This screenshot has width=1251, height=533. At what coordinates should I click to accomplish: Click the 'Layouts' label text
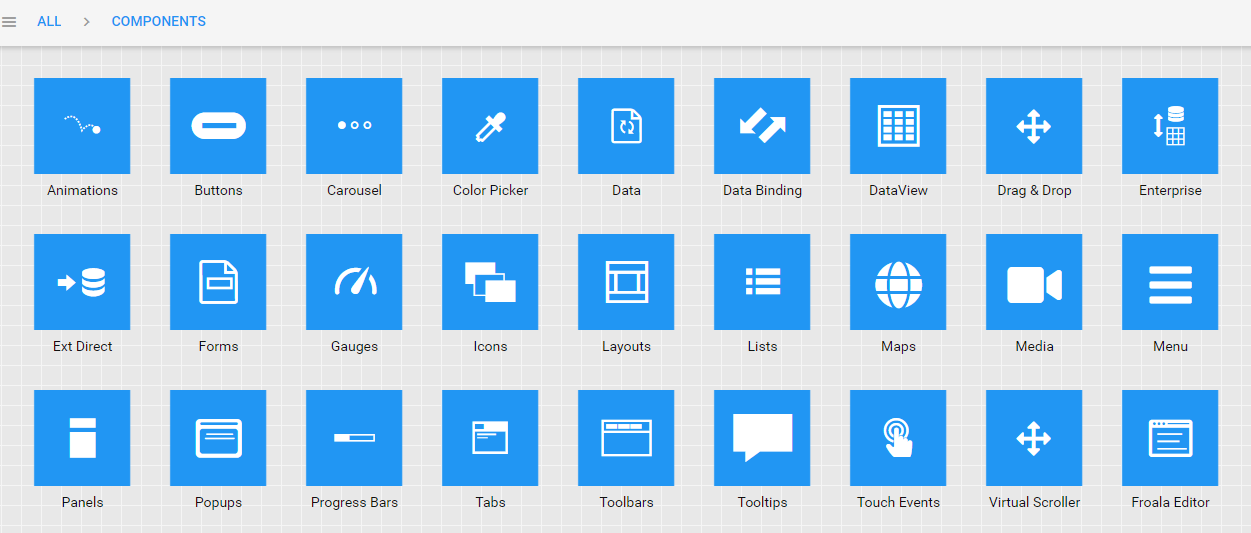pyautogui.click(x=626, y=346)
